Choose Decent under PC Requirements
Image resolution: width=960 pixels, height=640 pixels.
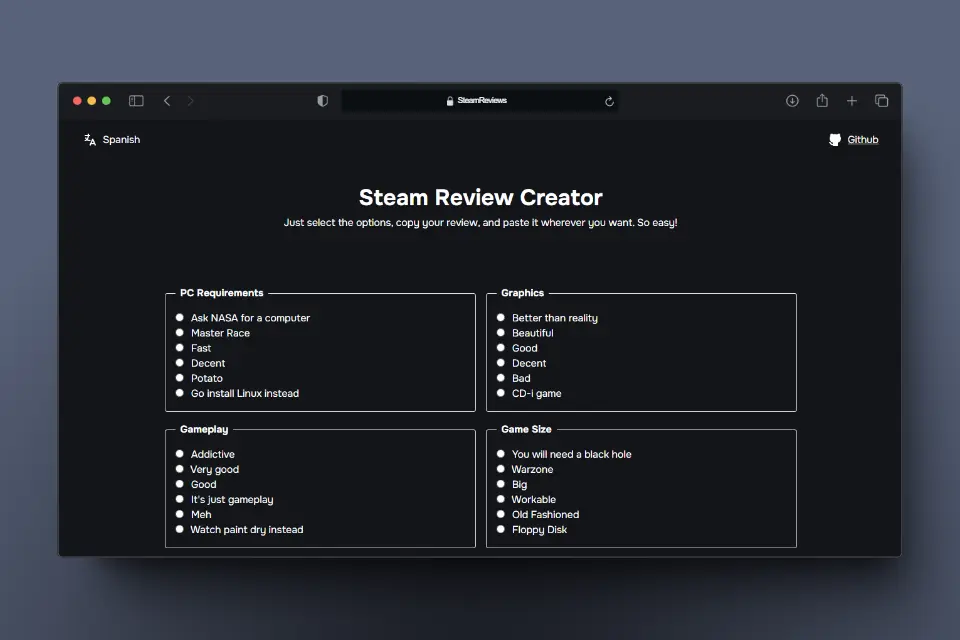(179, 363)
